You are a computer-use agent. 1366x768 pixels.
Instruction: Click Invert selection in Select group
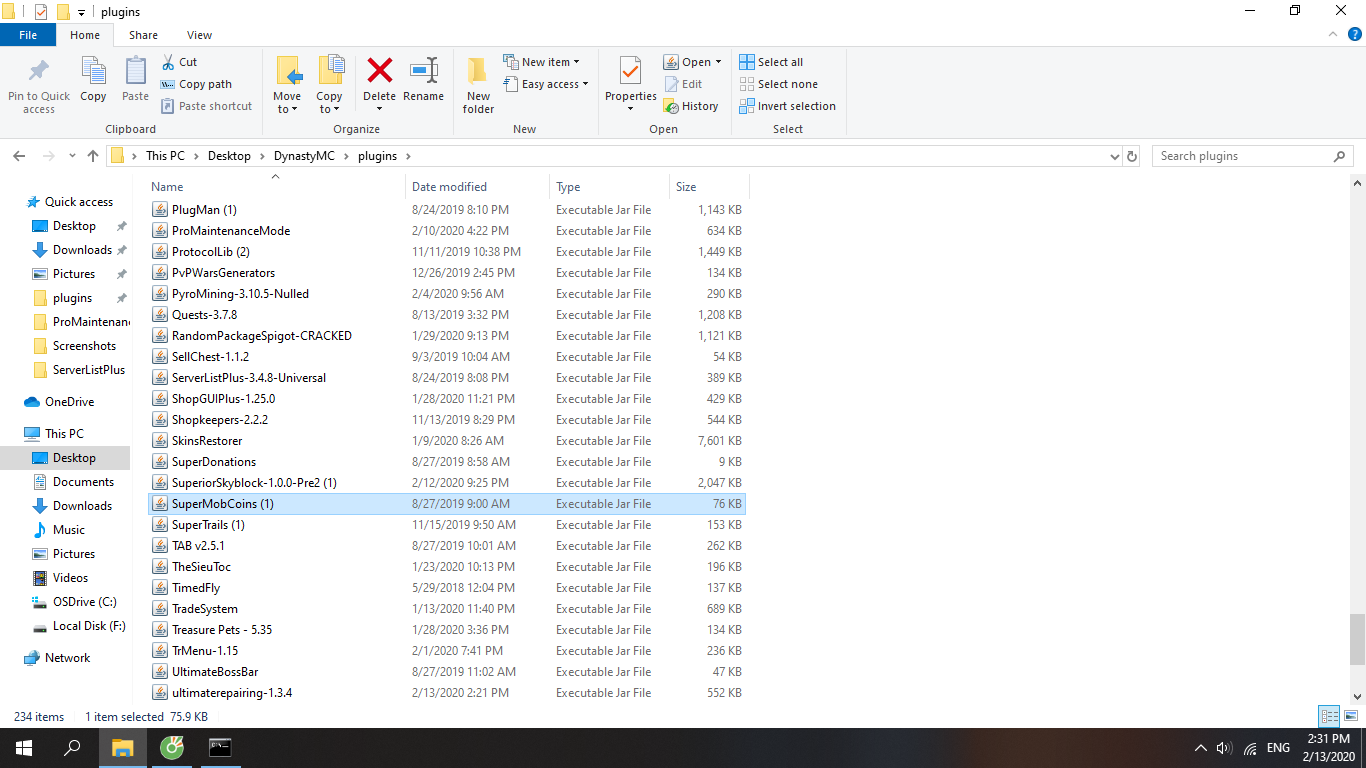[788, 106]
